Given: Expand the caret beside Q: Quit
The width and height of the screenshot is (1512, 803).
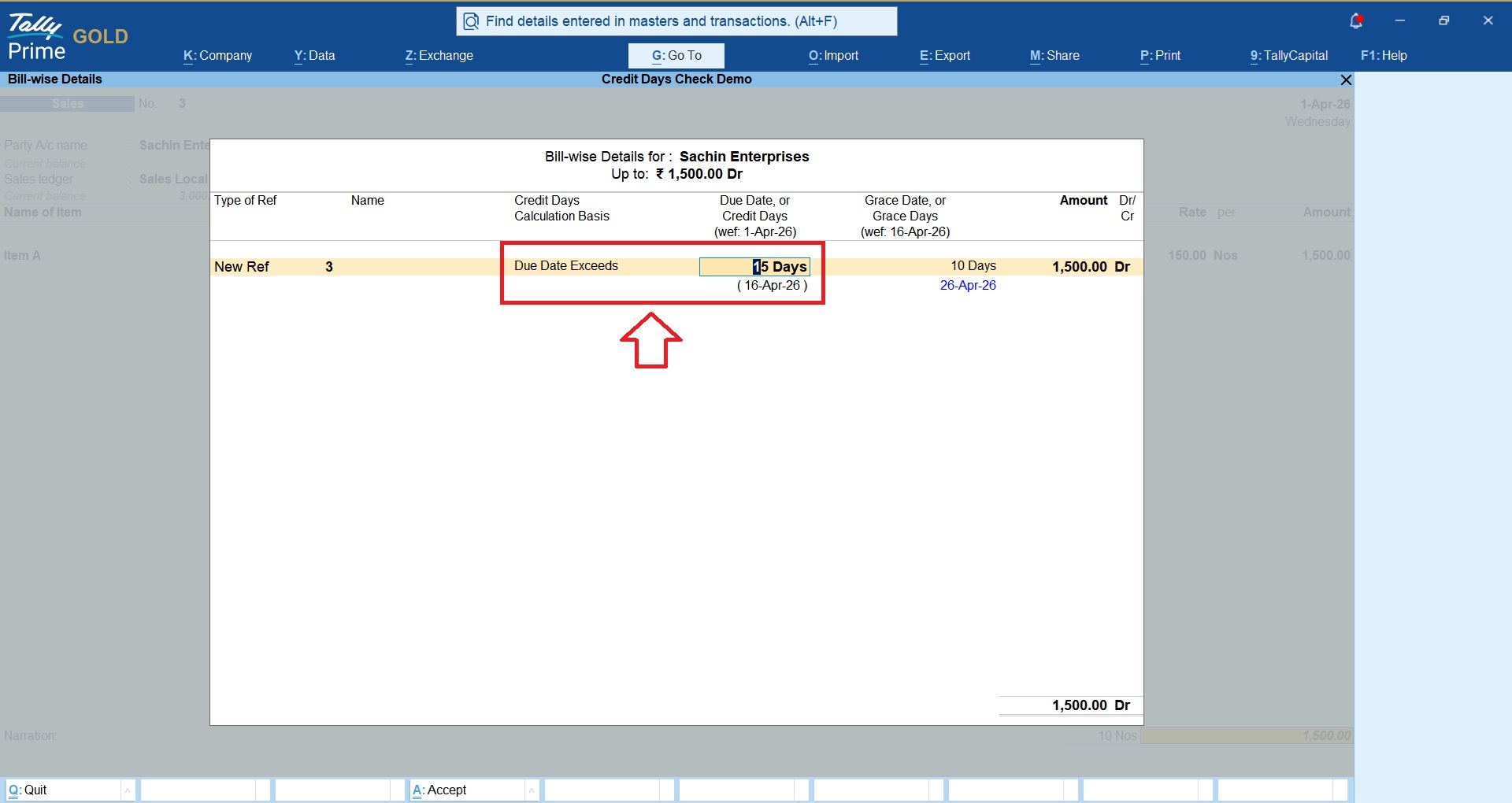Looking at the screenshot, I should click(128, 790).
